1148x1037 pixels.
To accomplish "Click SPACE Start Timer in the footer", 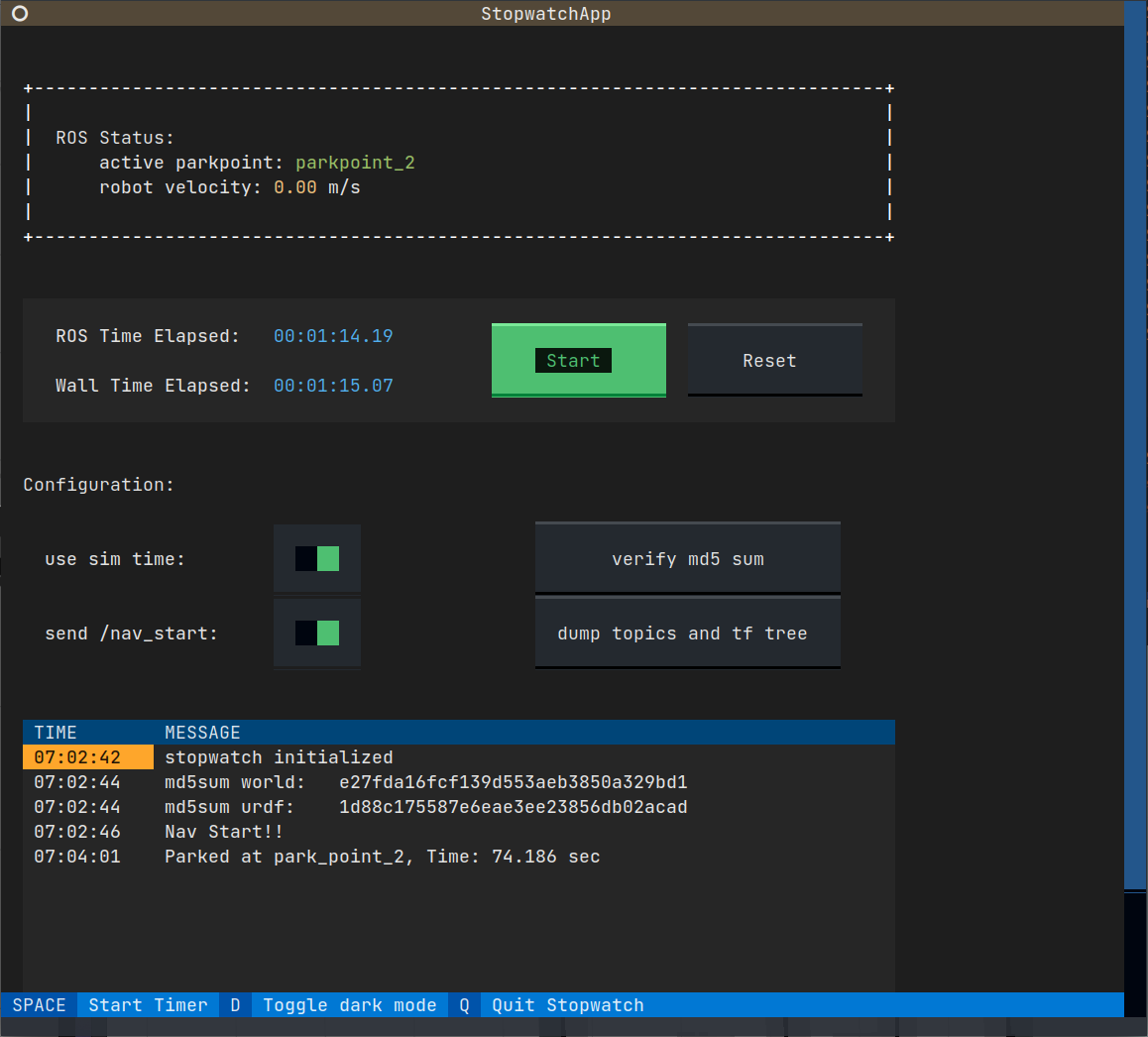I will click(x=110, y=1004).
